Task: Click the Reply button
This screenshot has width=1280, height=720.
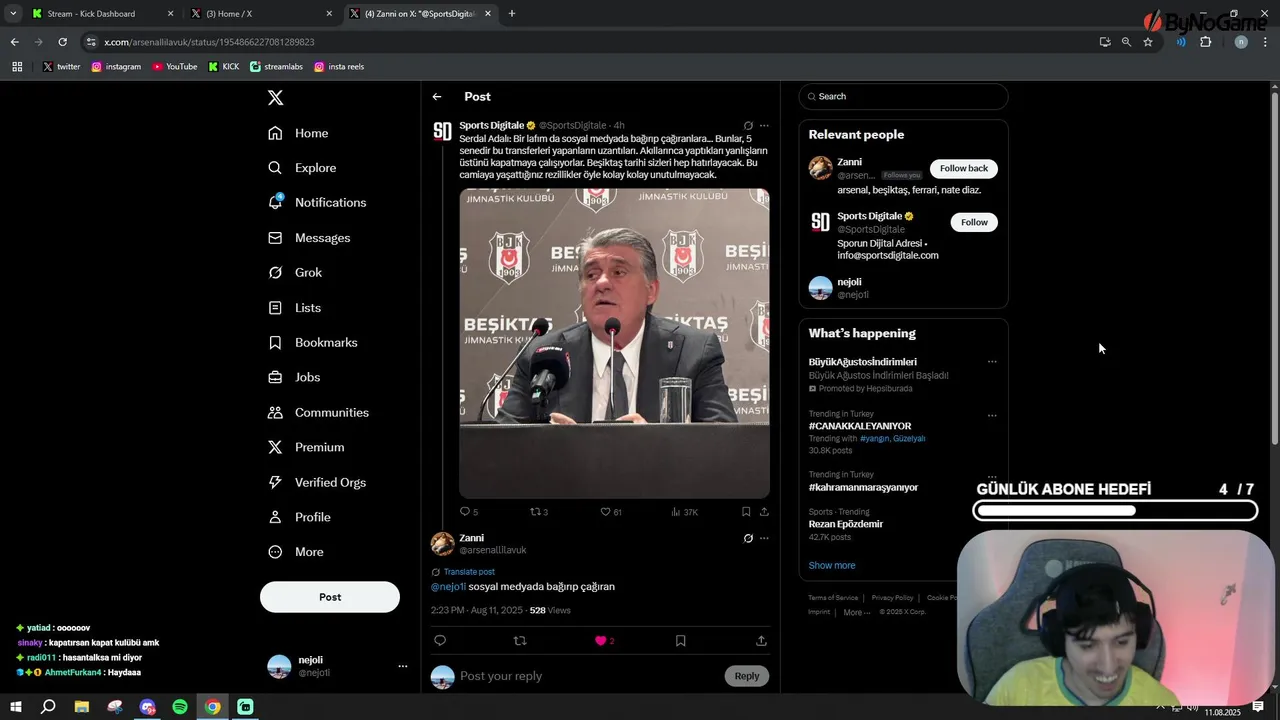Action: tap(747, 676)
